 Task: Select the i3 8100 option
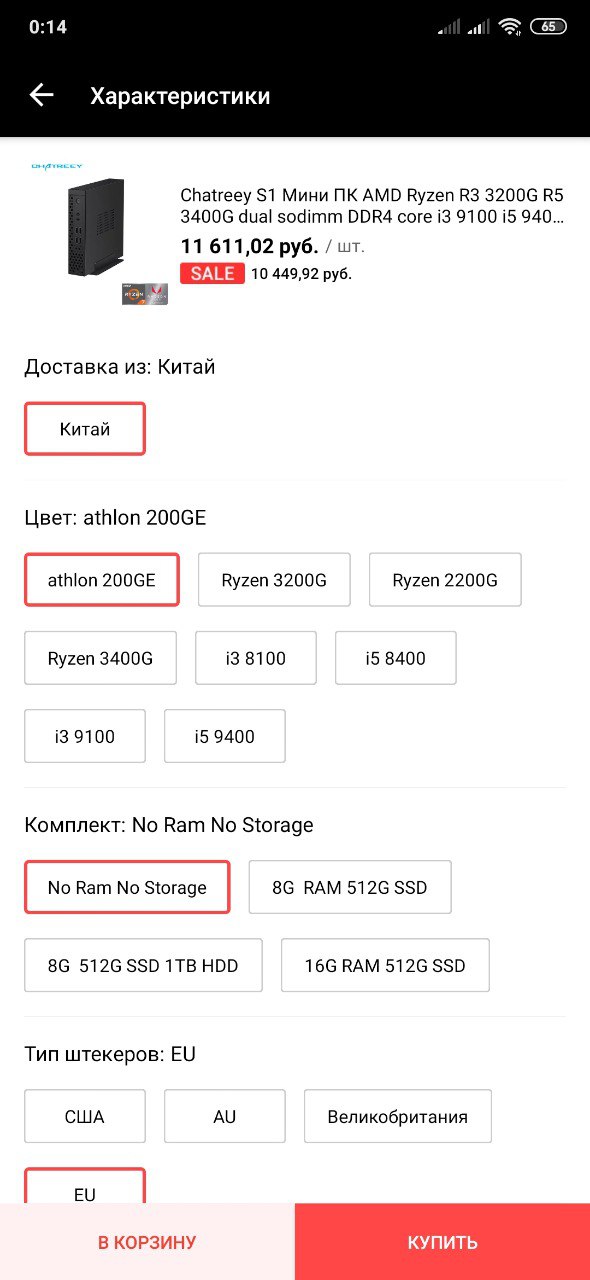(256, 658)
